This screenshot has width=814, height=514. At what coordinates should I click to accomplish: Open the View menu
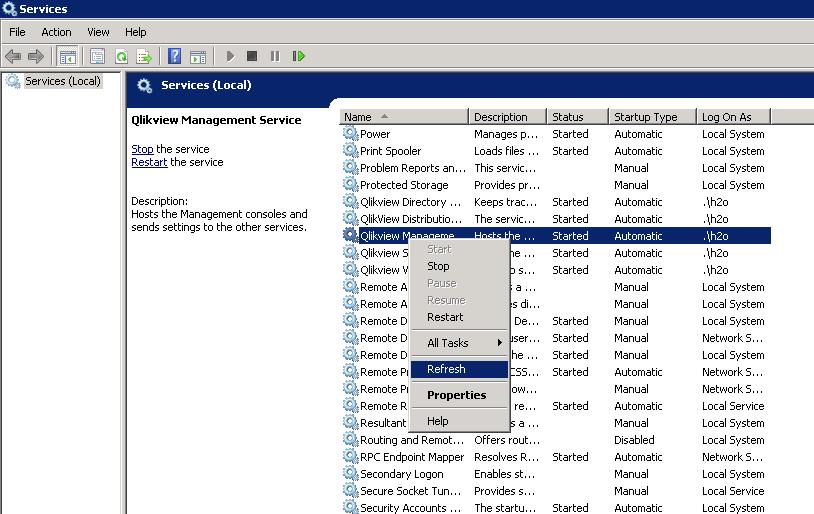tap(98, 32)
